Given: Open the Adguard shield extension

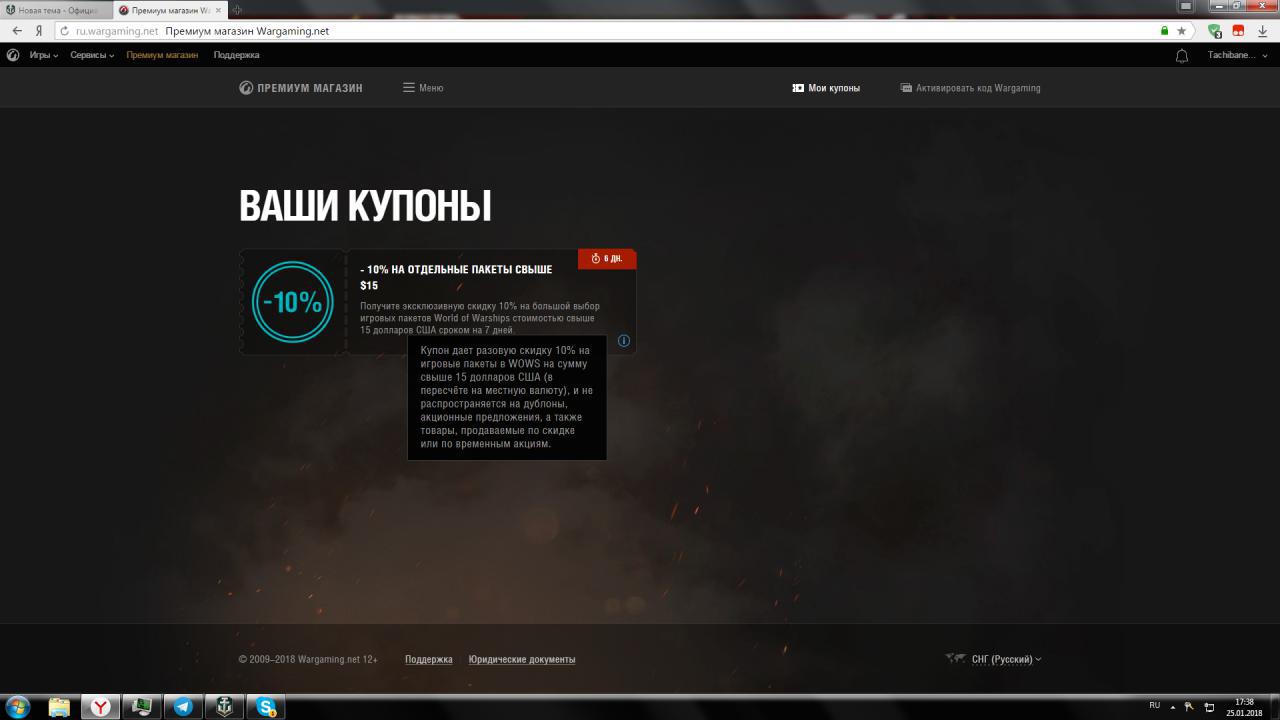Looking at the screenshot, I should coord(1214,31).
